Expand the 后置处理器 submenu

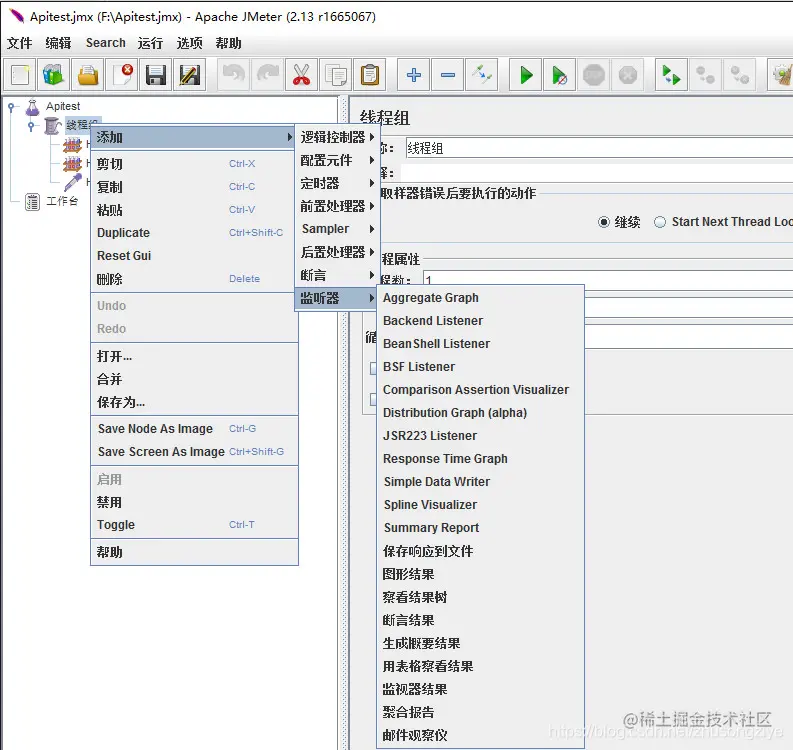(337, 252)
